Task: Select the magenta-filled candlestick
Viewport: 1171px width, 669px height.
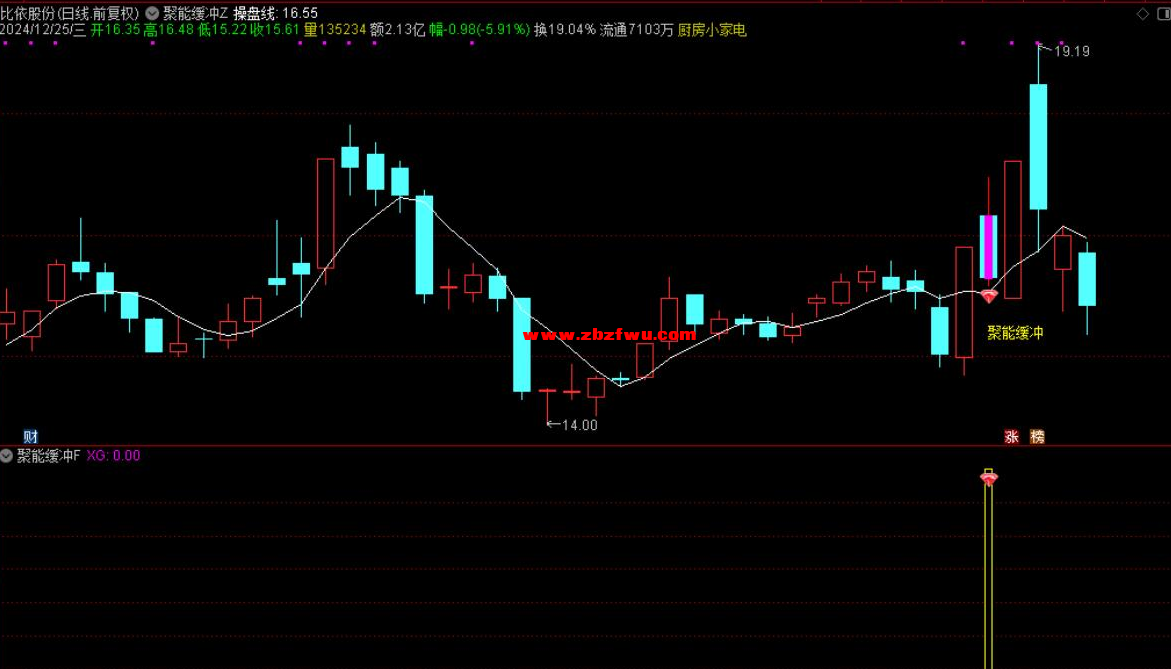Action: (x=988, y=246)
